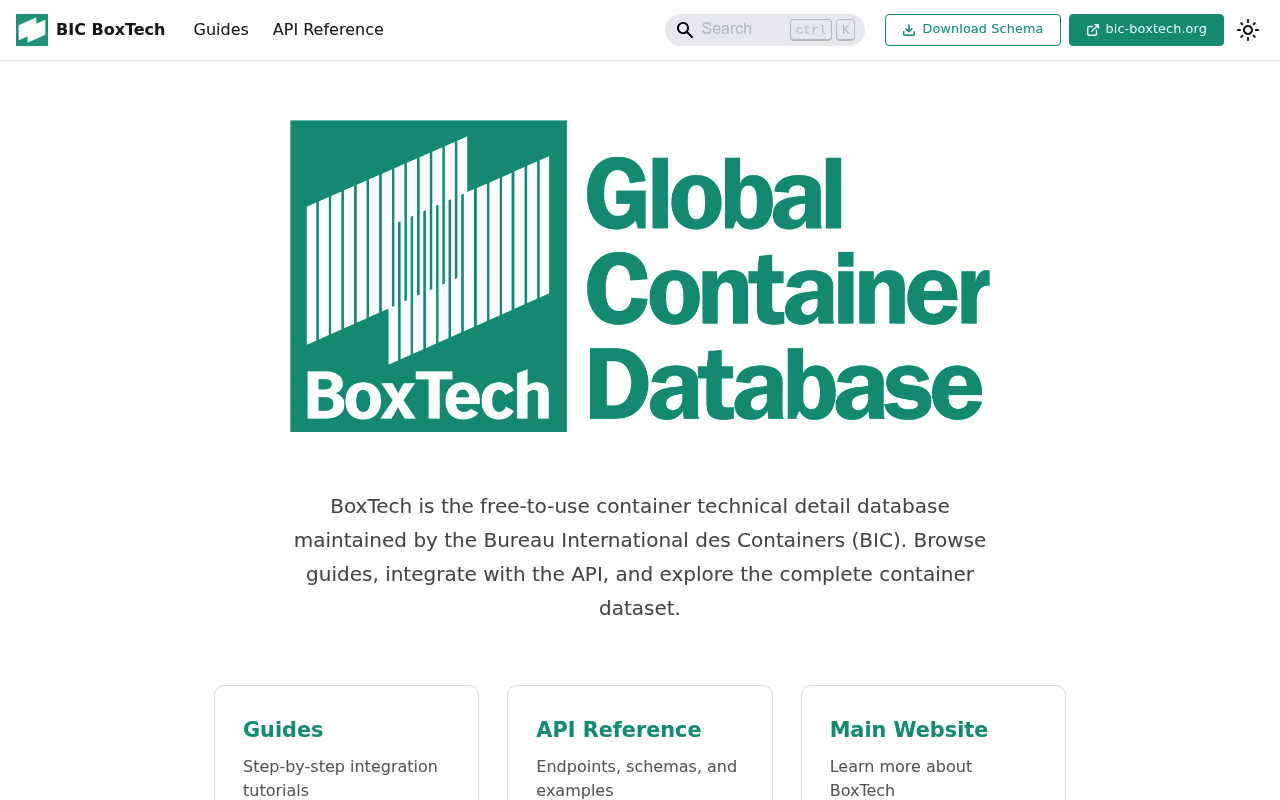Viewport: 1280px width, 800px height.
Task: Open the bic-boxtech.org button
Action: pyautogui.click(x=1146, y=30)
